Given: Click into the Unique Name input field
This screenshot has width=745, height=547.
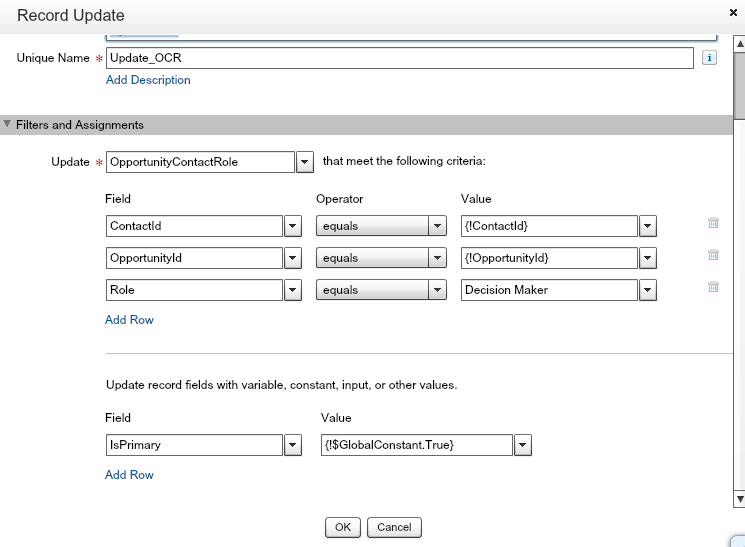Looking at the screenshot, I should click(x=400, y=58).
